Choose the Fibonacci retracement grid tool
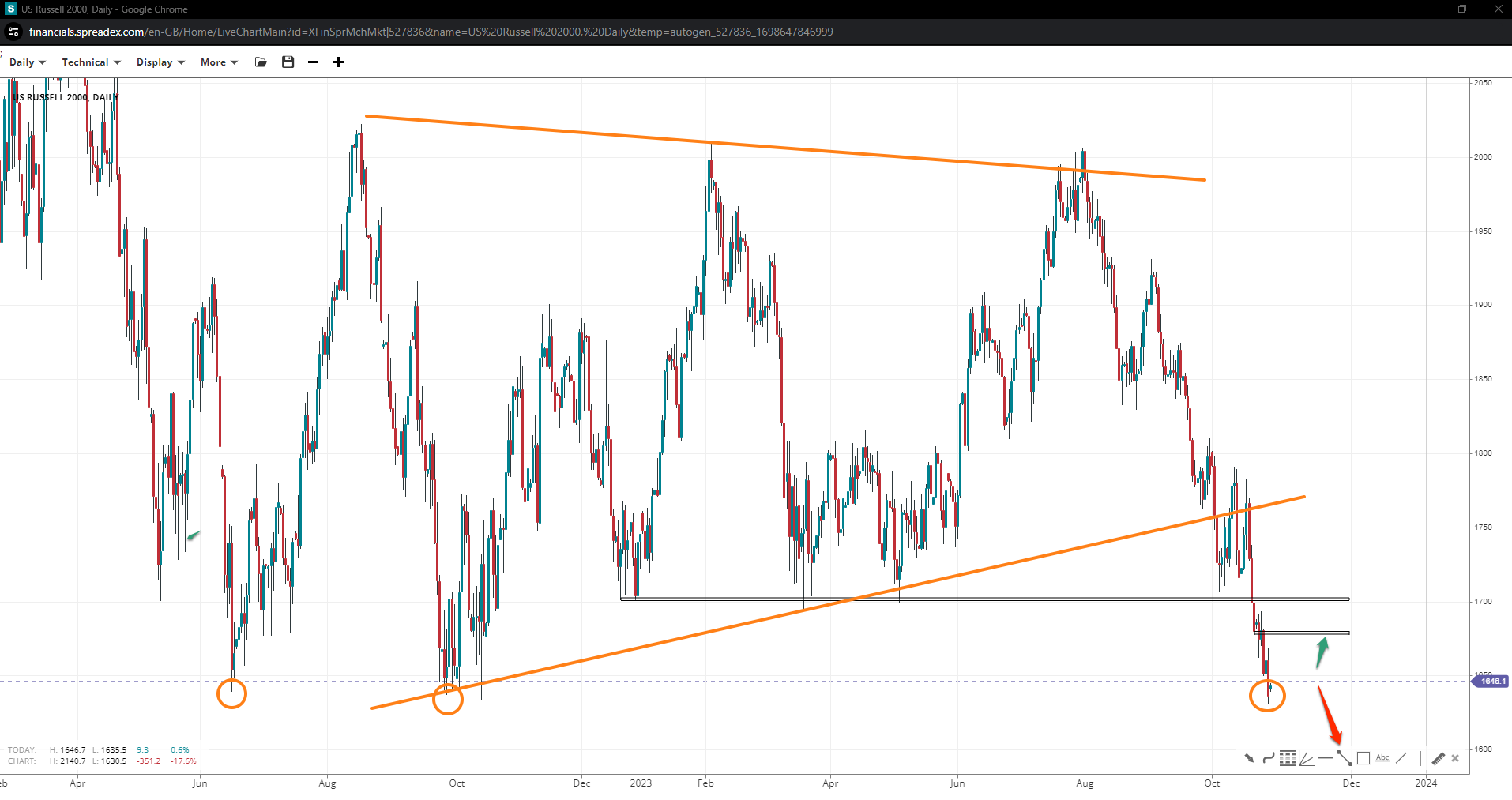The image size is (1512, 800). pos(1288,758)
